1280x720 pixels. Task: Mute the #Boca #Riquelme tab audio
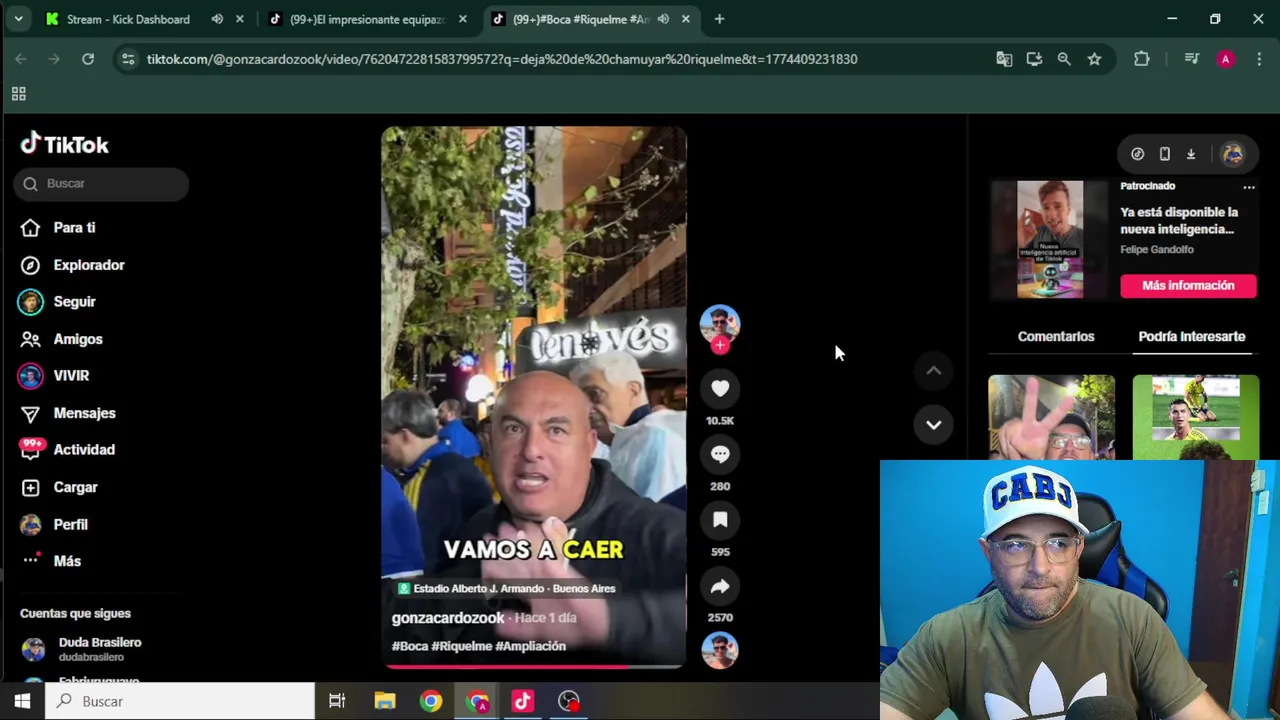(x=663, y=19)
